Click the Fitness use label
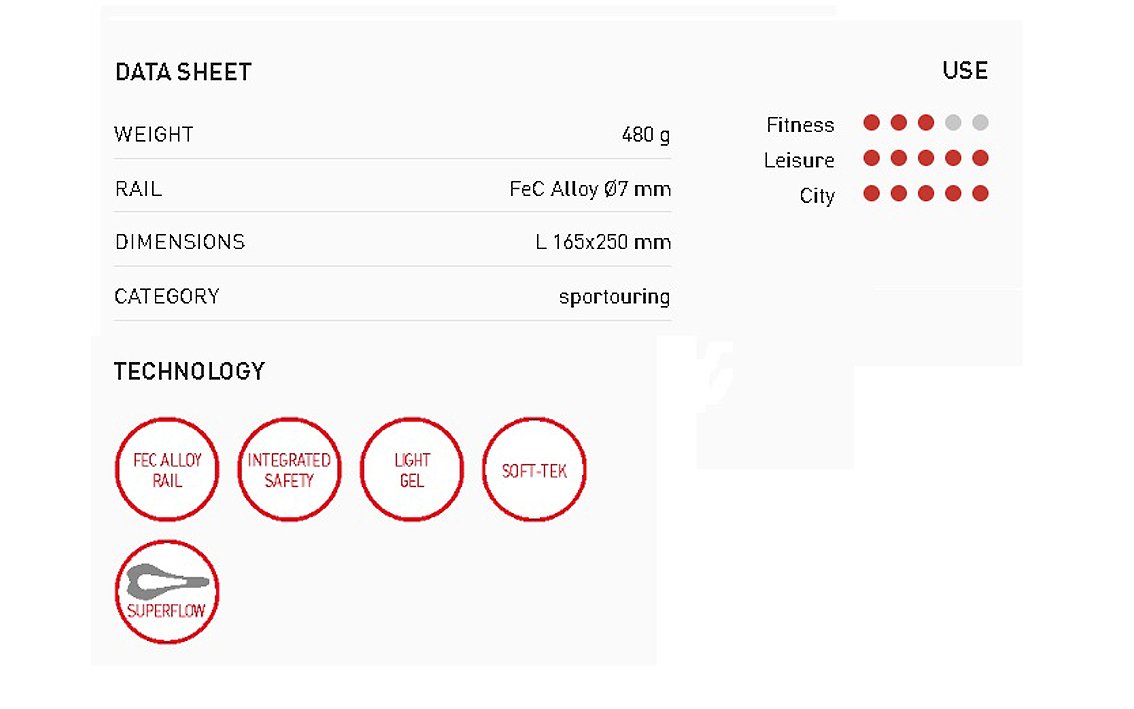The image size is (1134, 709). pyautogui.click(x=800, y=125)
